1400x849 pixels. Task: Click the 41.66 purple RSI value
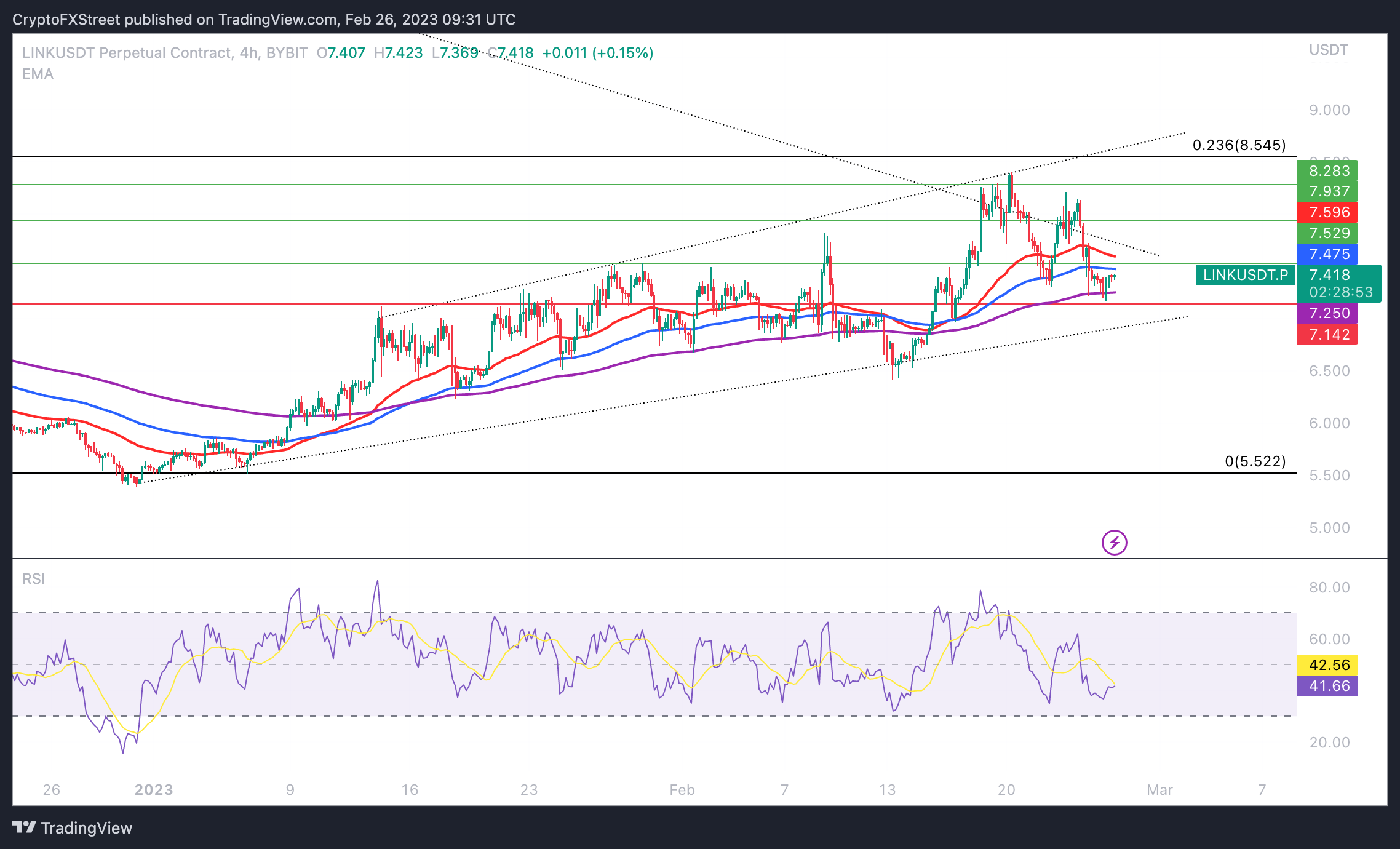pyautogui.click(x=1327, y=685)
